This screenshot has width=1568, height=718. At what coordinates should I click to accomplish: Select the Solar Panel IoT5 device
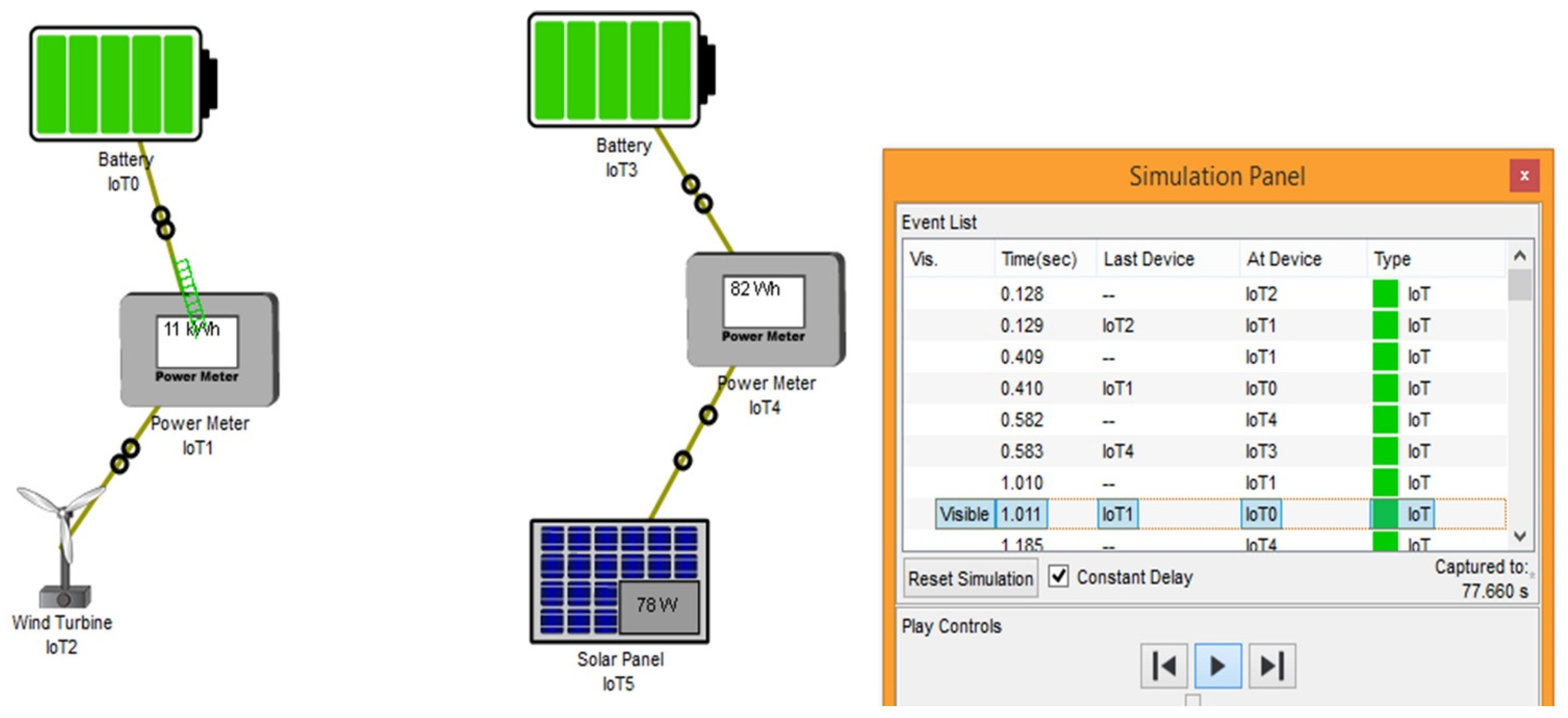[x=619, y=581]
